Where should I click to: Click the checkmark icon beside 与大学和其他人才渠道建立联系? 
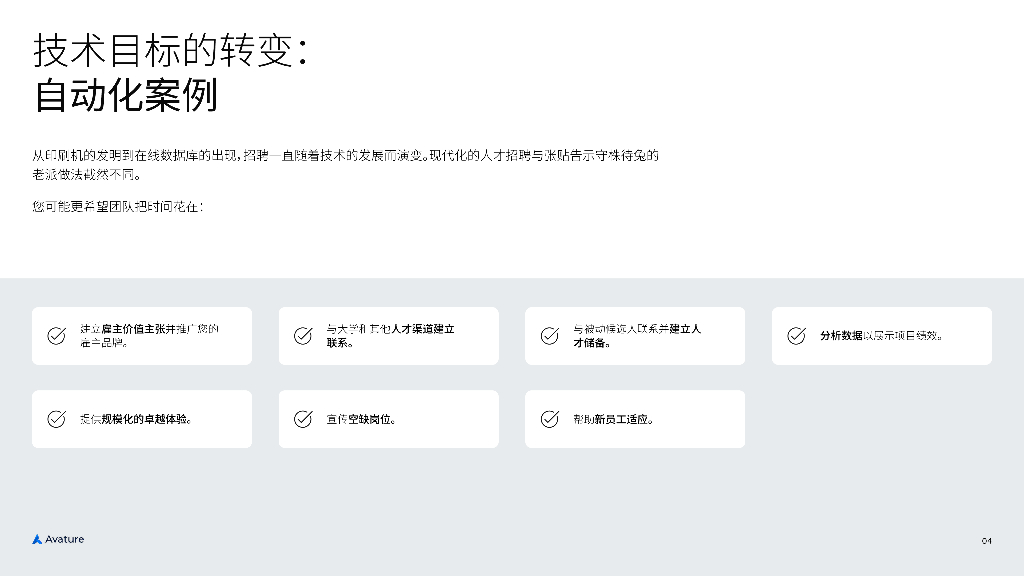pyautogui.click(x=303, y=336)
